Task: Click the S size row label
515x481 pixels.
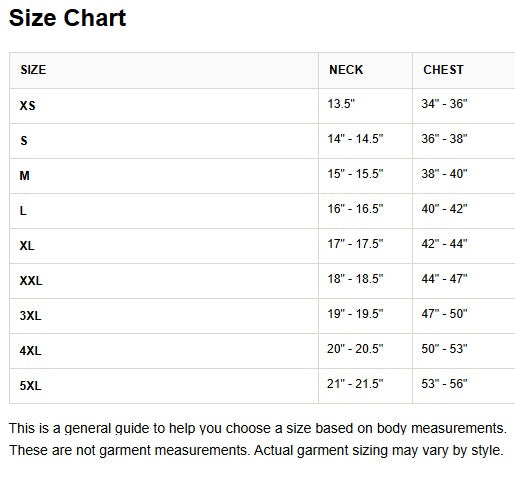Action: tap(24, 141)
